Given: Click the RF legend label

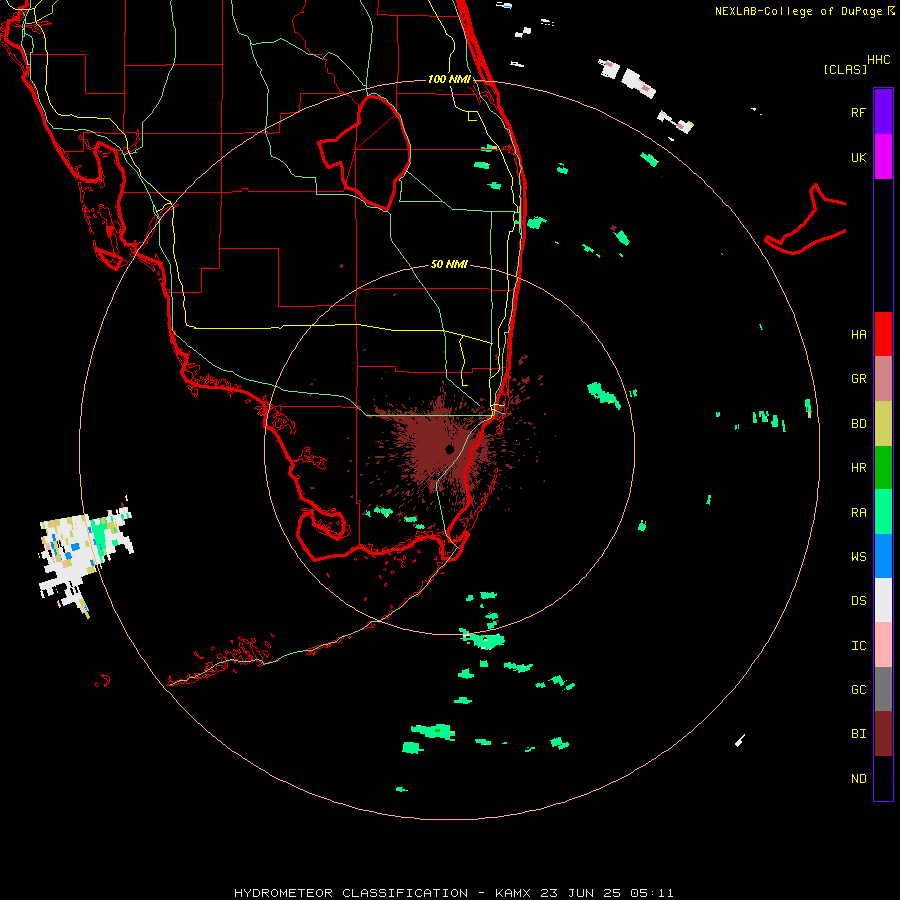Looking at the screenshot, I should click(858, 112).
